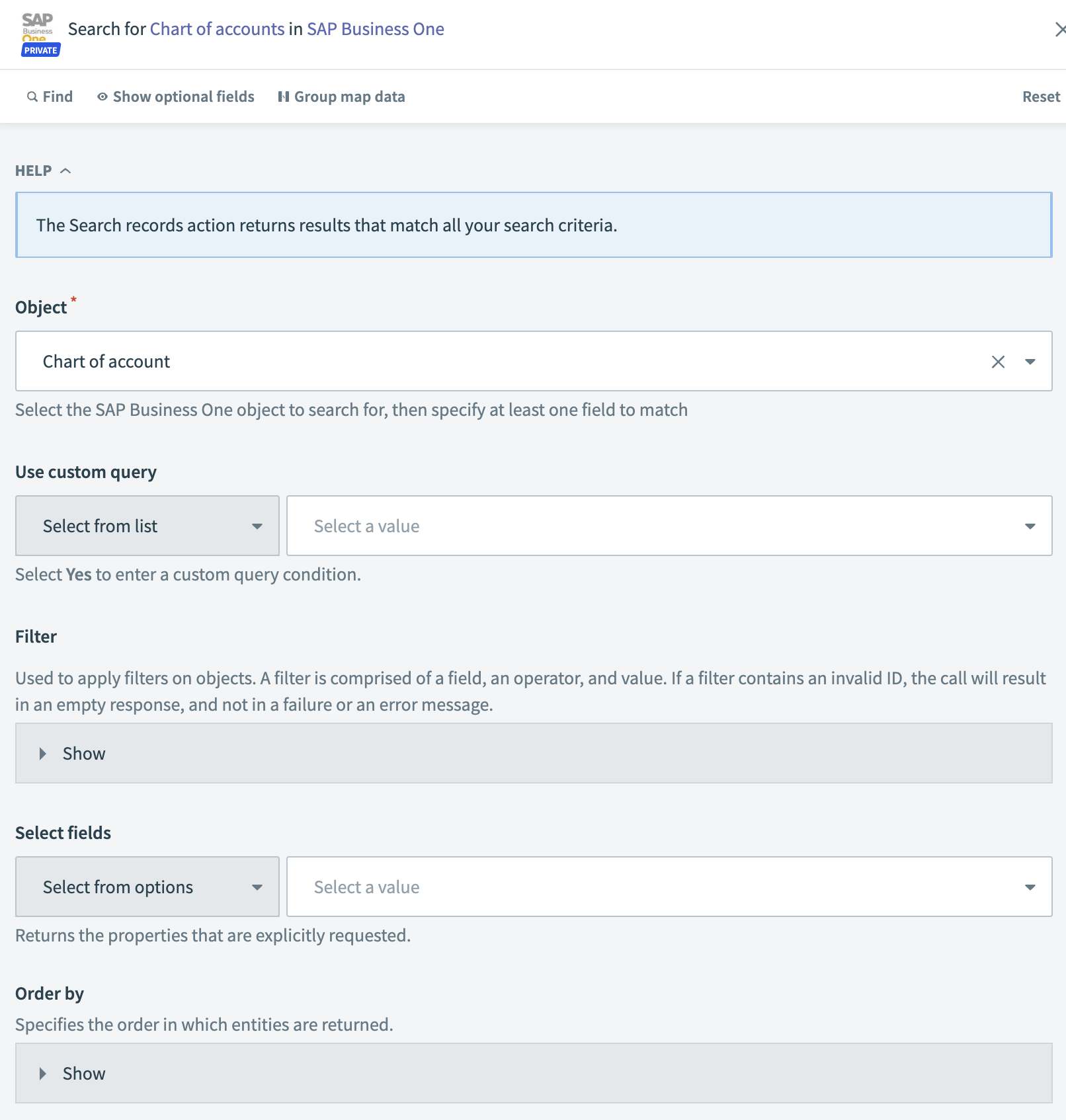
Task: Open the Select from list dropdown
Action: coord(147,526)
